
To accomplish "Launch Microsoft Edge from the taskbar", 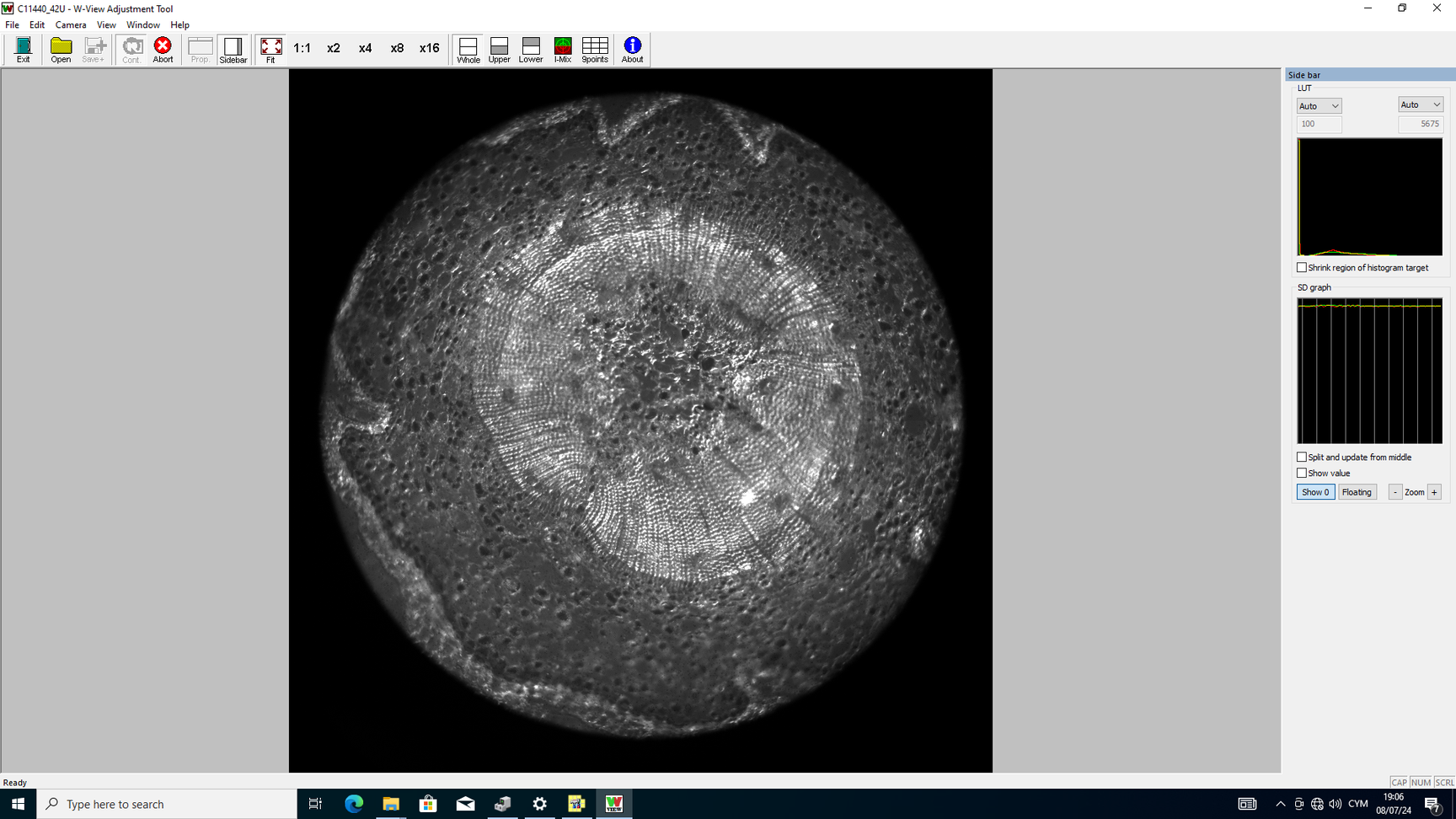I will (354, 804).
